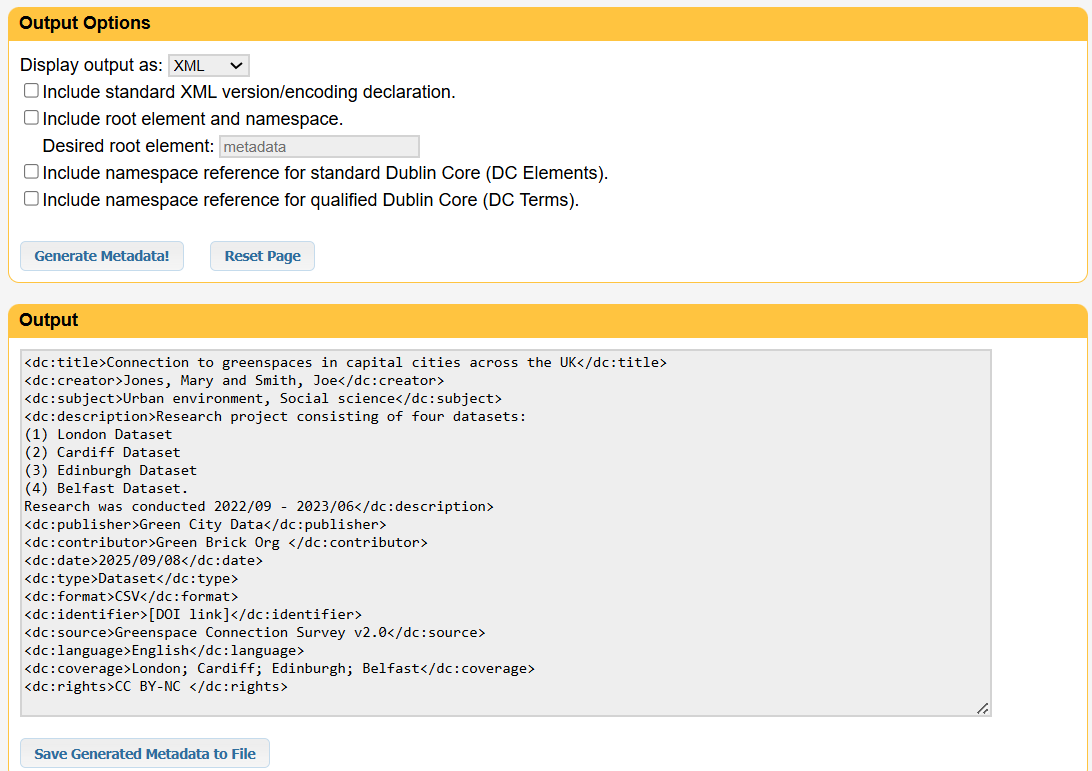Save Generated Metadata to File
This screenshot has height=771, width=1092.
pos(145,754)
